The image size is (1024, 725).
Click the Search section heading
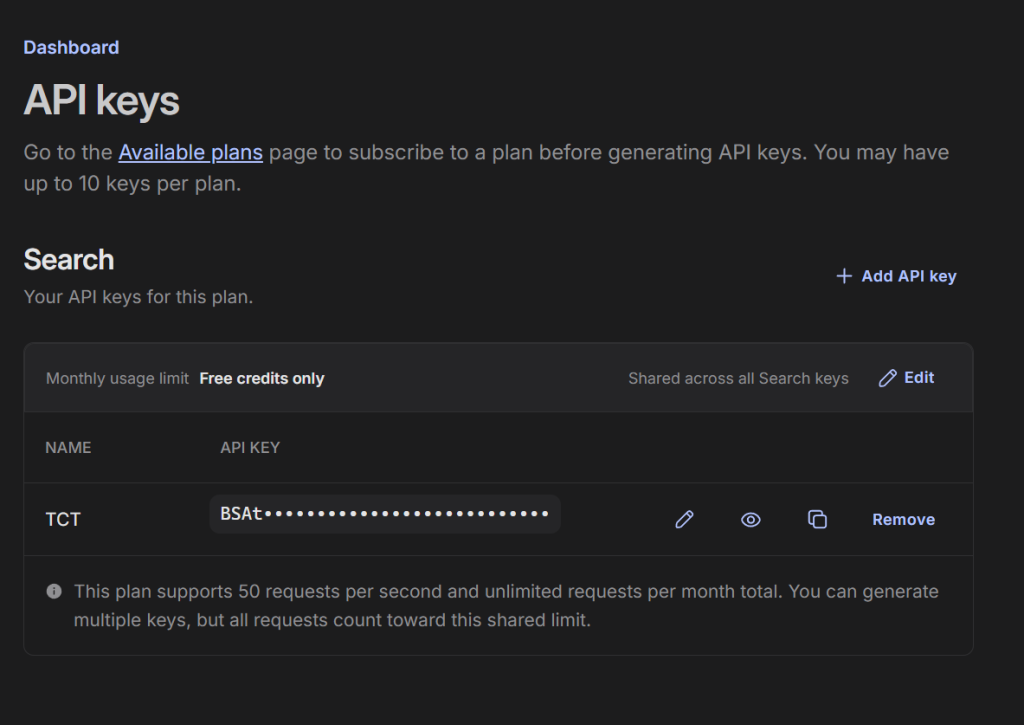click(x=69, y=259)
